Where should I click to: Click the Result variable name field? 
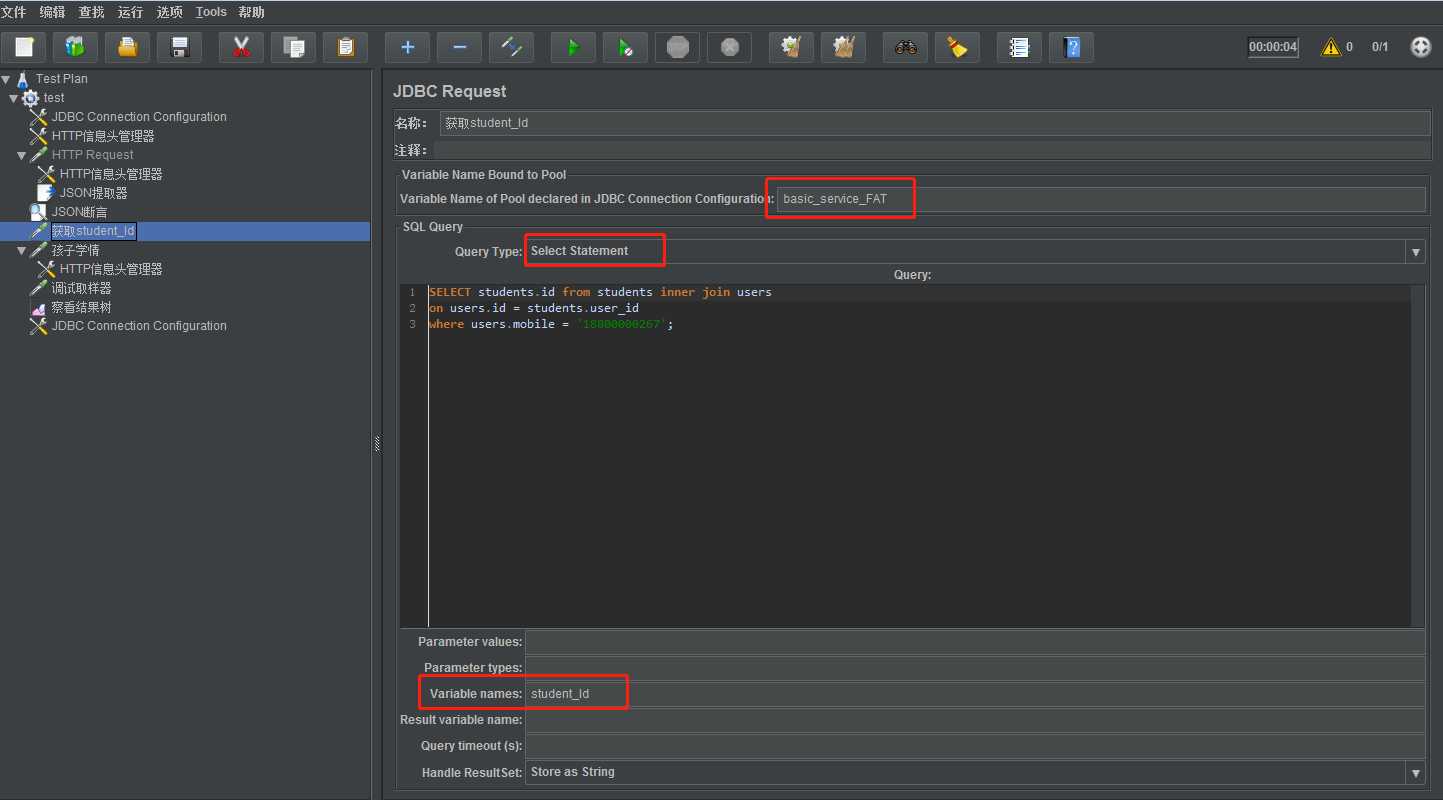pos(975,720)
